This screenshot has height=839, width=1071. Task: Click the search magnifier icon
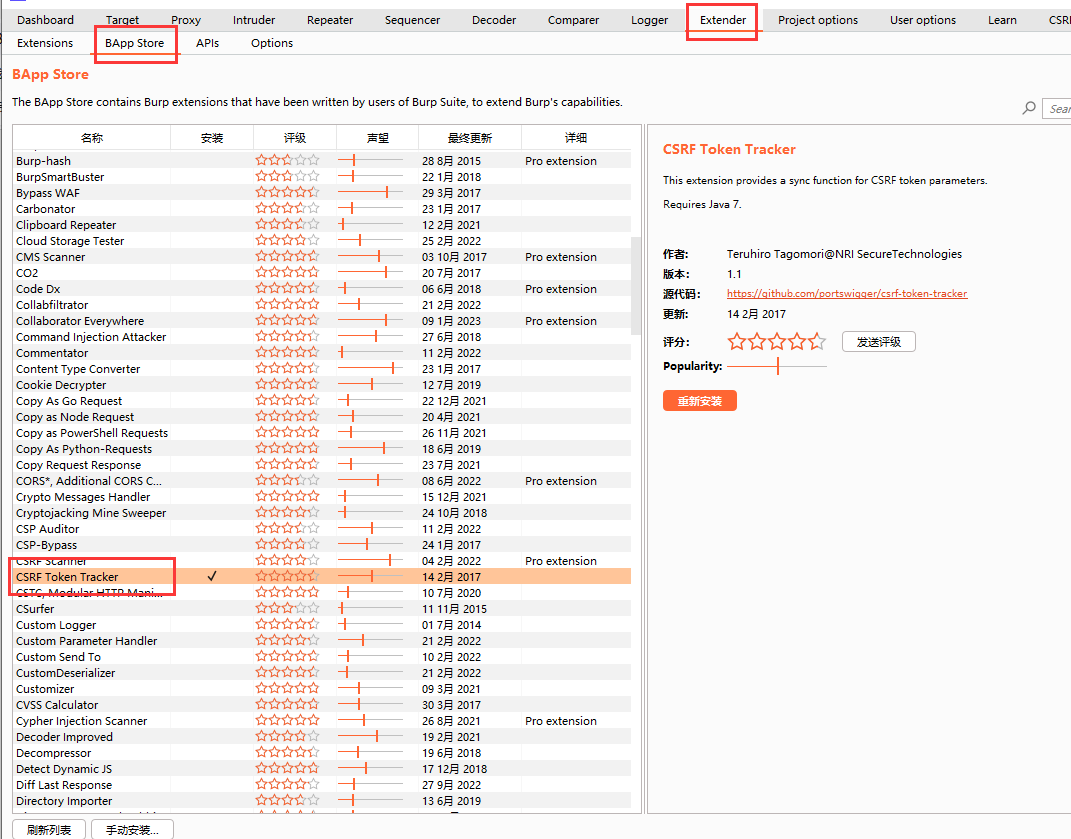coord(1029,108)
